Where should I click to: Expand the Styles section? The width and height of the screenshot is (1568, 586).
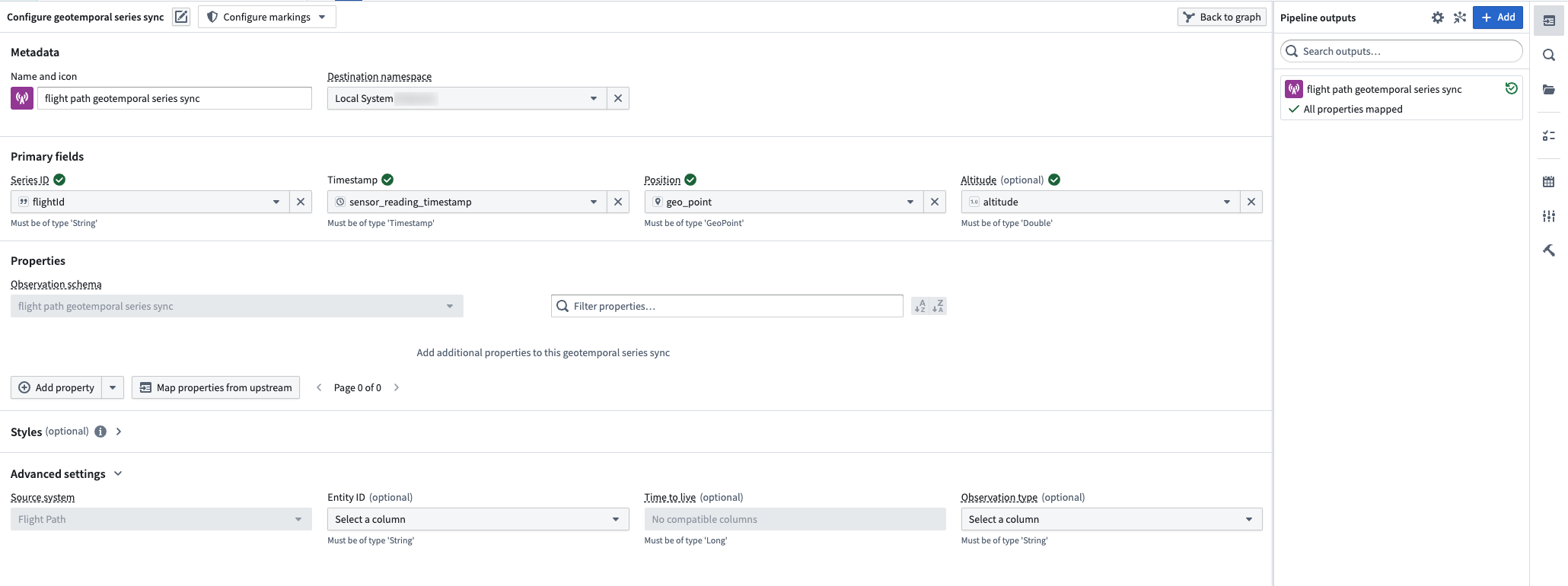click(119, 432)
